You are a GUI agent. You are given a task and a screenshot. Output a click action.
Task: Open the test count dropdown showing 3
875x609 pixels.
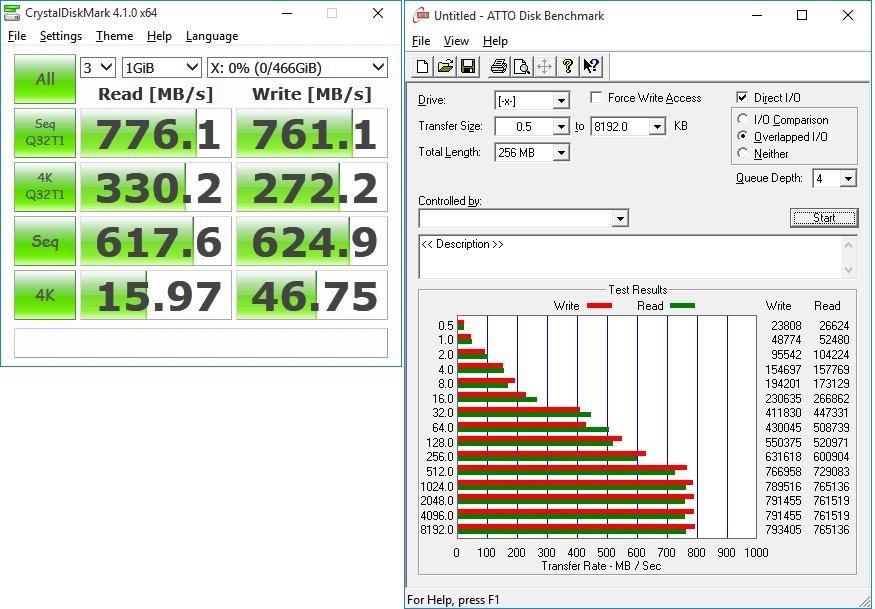98,68
